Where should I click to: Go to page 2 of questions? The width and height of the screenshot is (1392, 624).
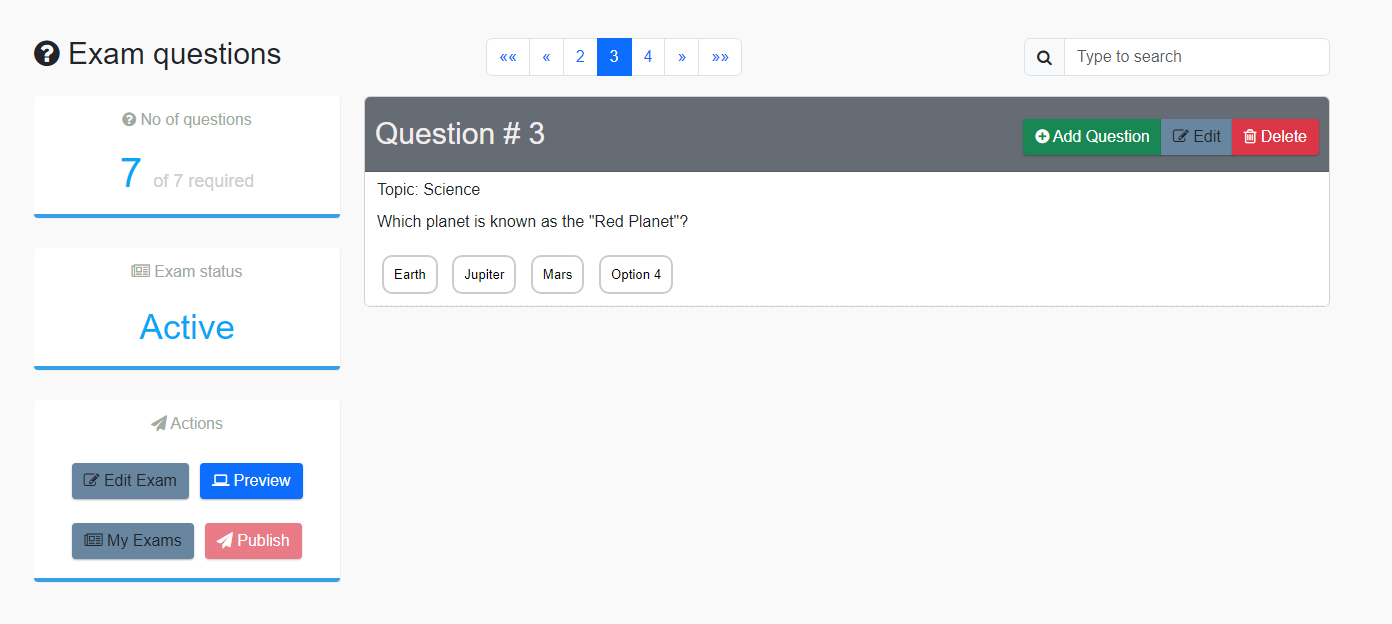pos(580,57)
